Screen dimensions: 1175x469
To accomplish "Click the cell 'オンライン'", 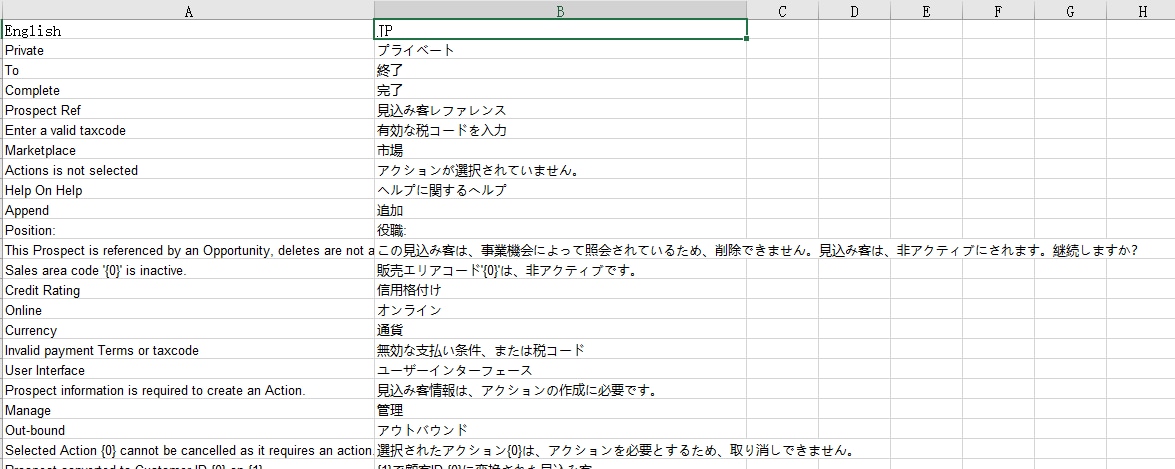I will pos(561,310).
